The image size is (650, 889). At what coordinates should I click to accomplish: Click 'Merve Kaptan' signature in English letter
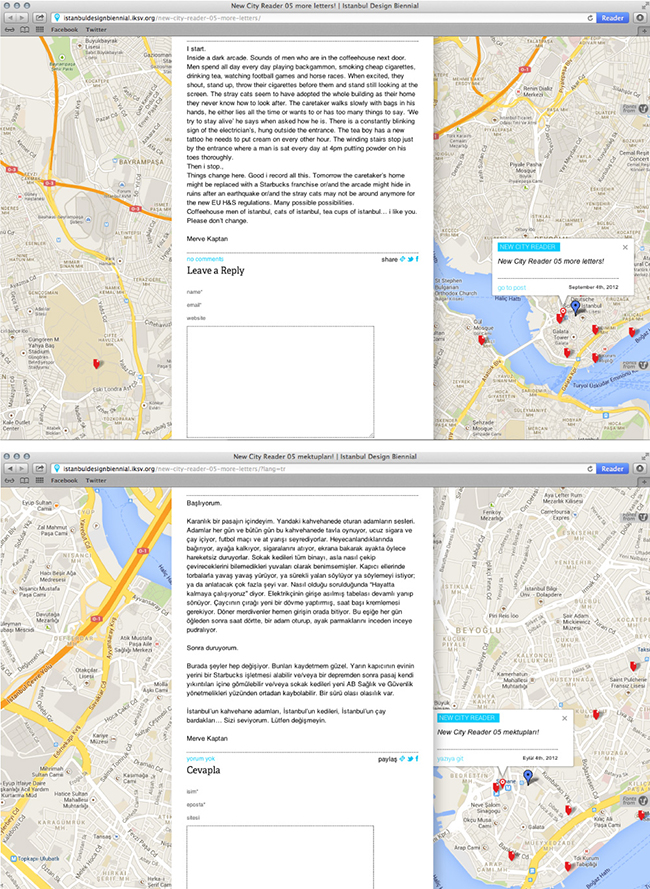pos(207,239)
